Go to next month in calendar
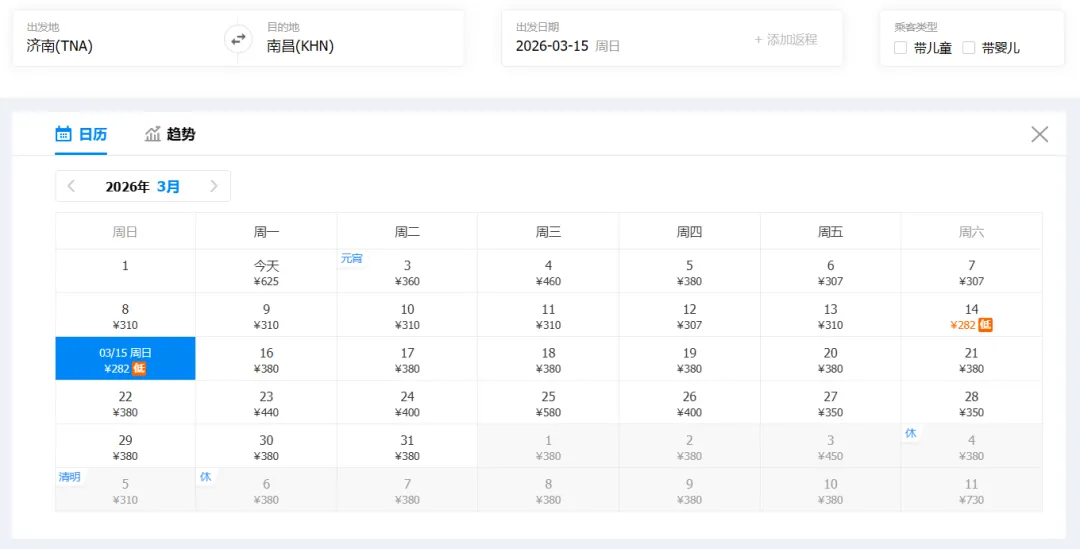This screenshot has width=1080, height=549. (x=214, y=186)
